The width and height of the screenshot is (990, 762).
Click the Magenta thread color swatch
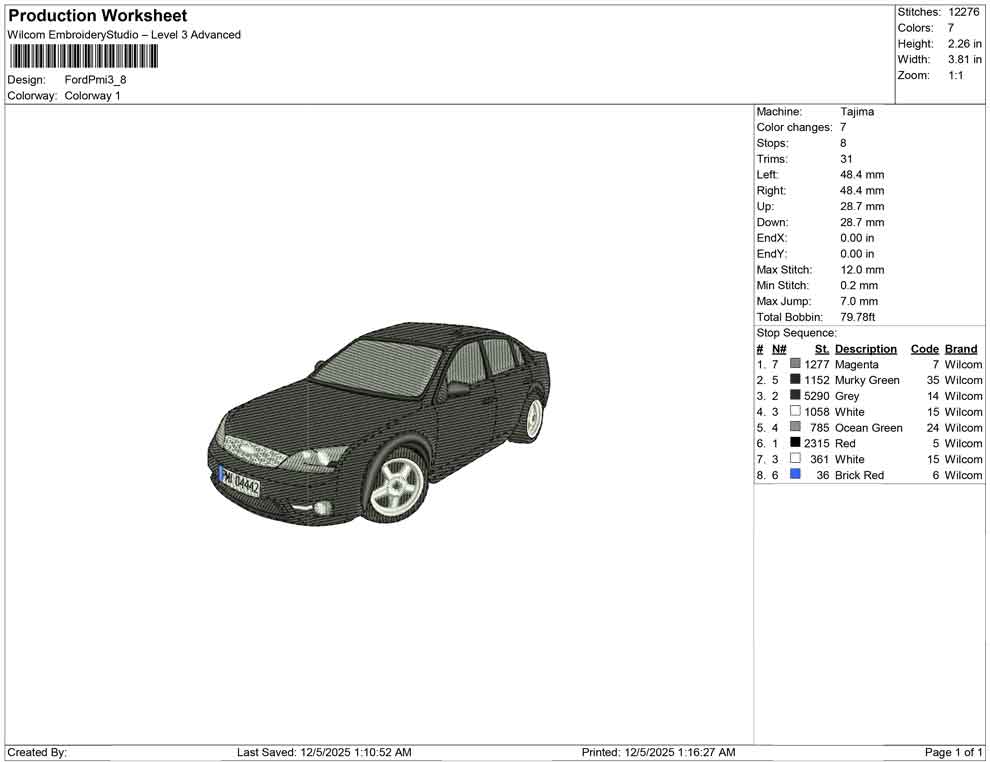[795, 364]
